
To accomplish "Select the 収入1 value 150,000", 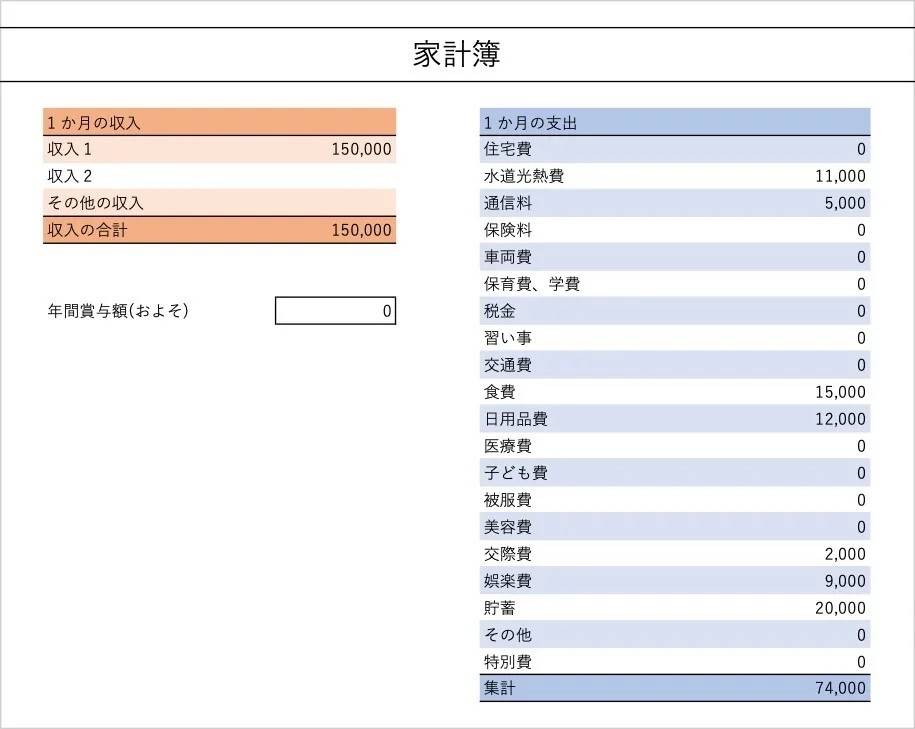I will [361, 149].
